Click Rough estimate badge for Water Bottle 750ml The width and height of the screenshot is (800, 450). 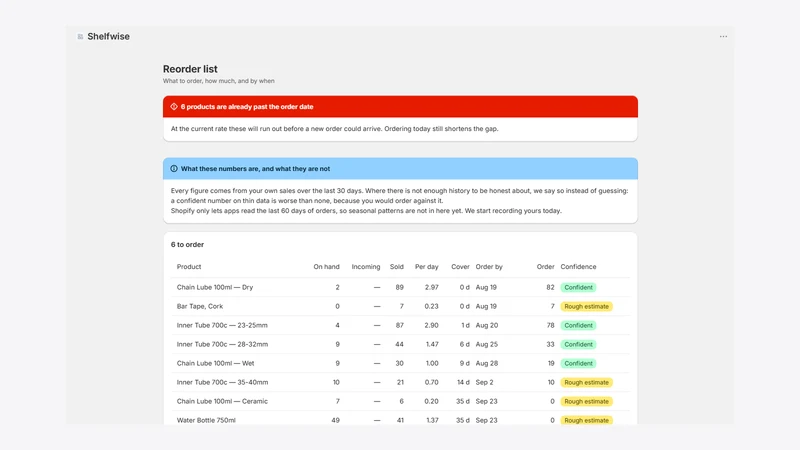coord(586,420)
